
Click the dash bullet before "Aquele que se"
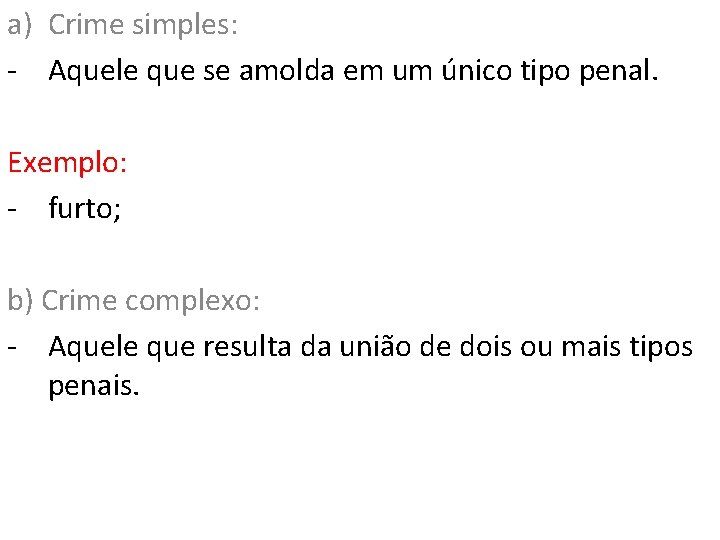coord(12,72)
